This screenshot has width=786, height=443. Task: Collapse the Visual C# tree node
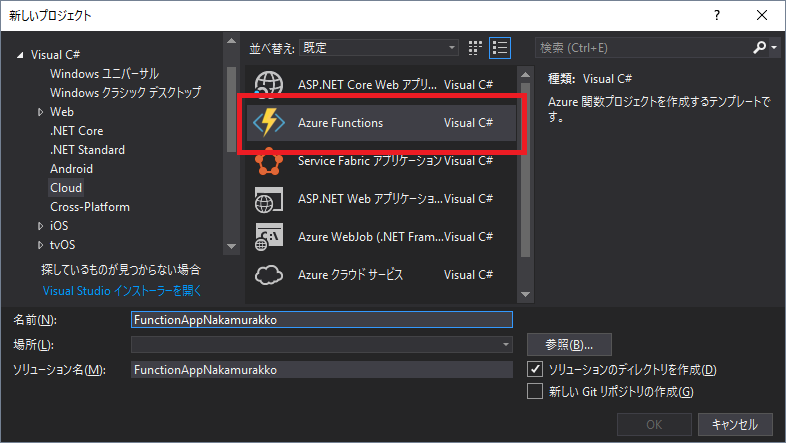[x=20, y=55]
